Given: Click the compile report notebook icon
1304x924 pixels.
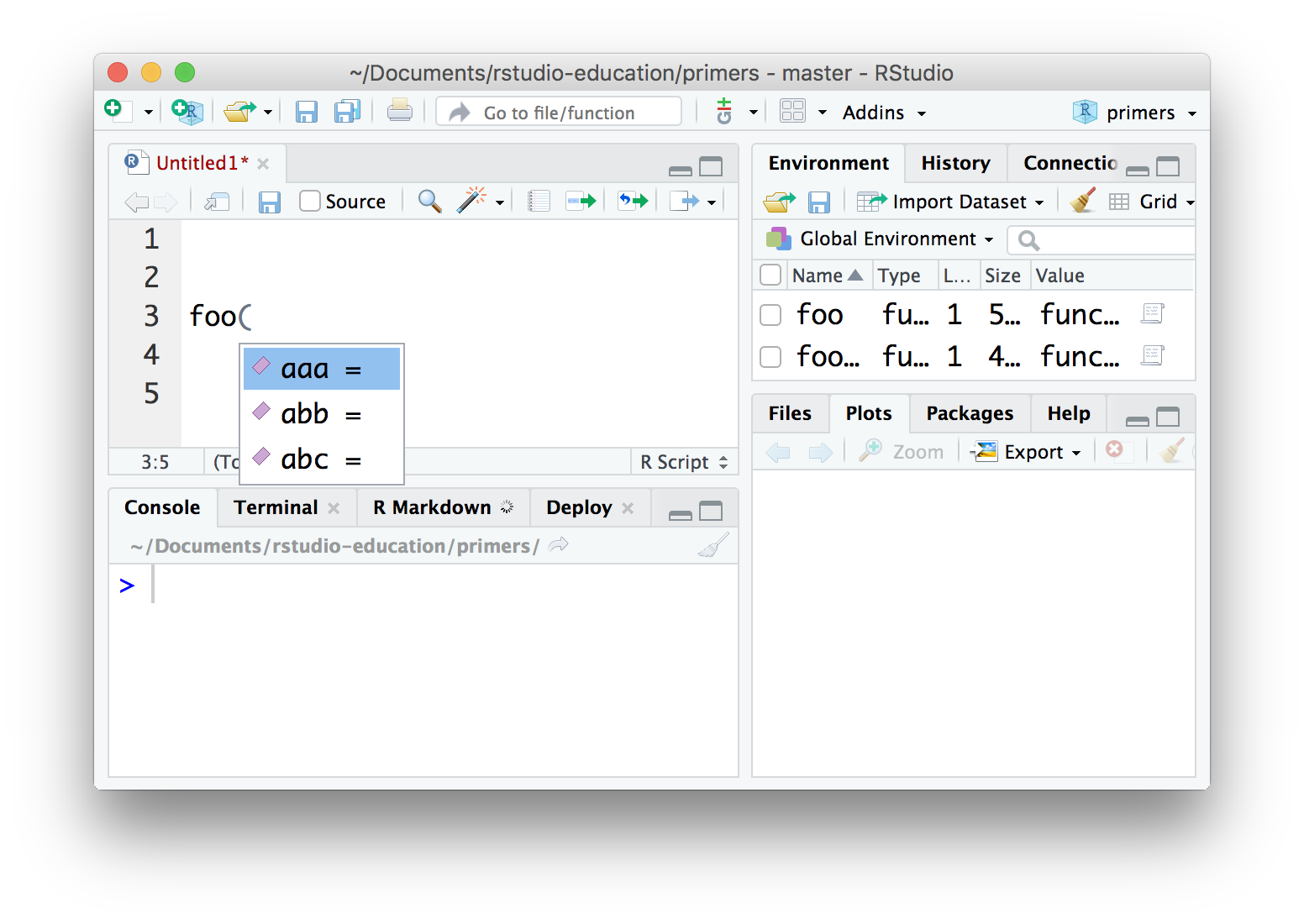Looking at the screenshot, I should [x=539, y=202].
